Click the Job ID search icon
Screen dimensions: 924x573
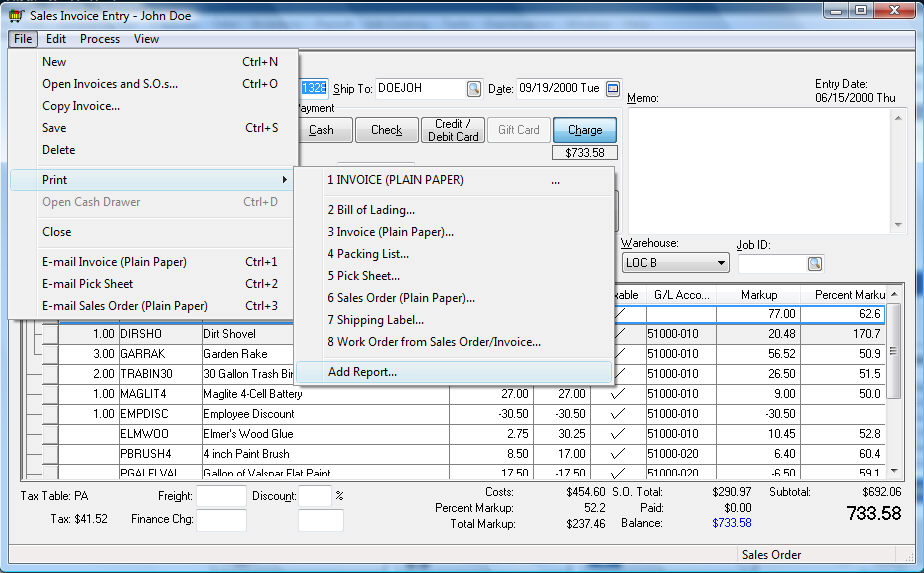tap(814, 264)
